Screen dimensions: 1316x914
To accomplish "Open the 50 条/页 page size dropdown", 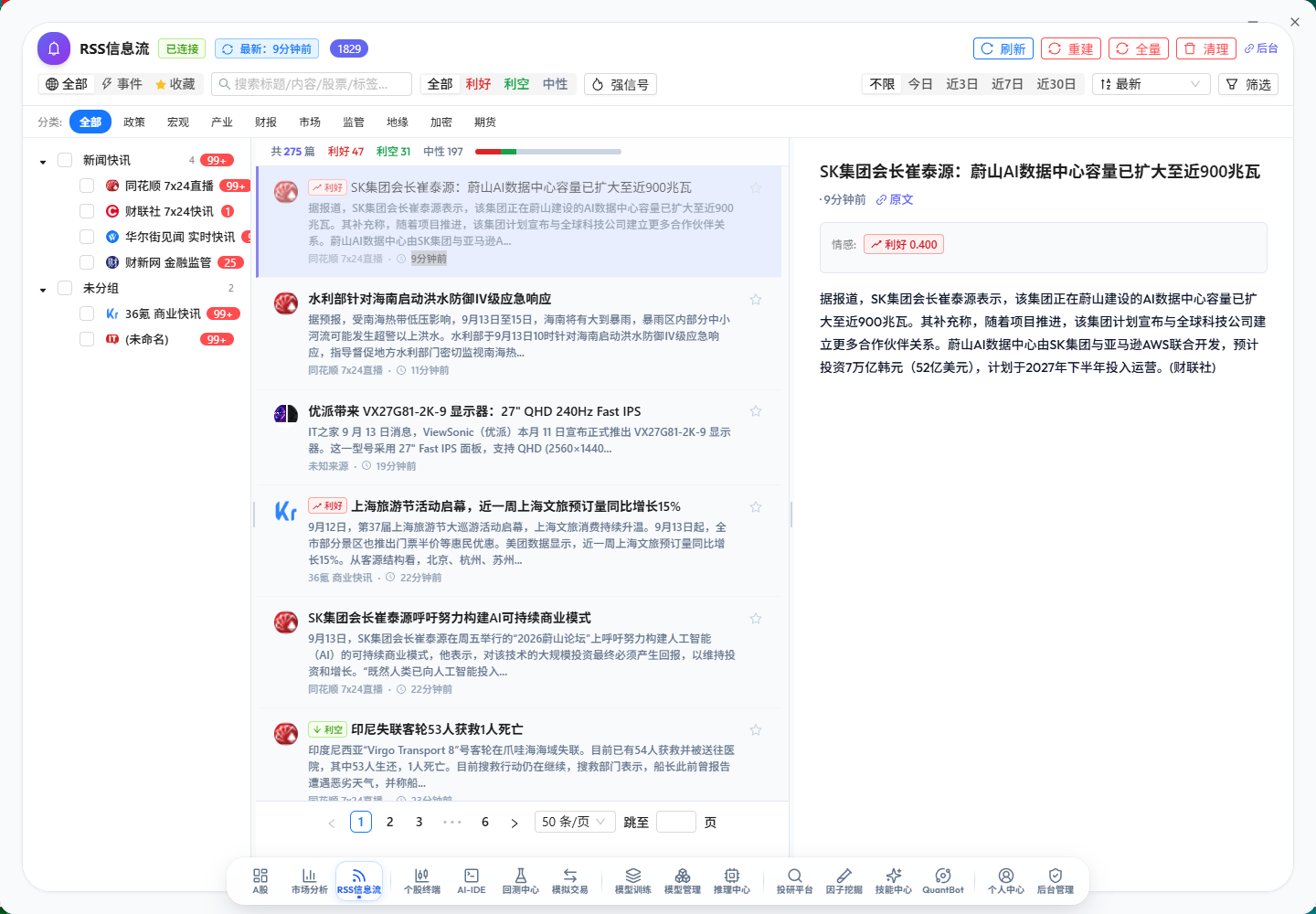I will [574, 822].
